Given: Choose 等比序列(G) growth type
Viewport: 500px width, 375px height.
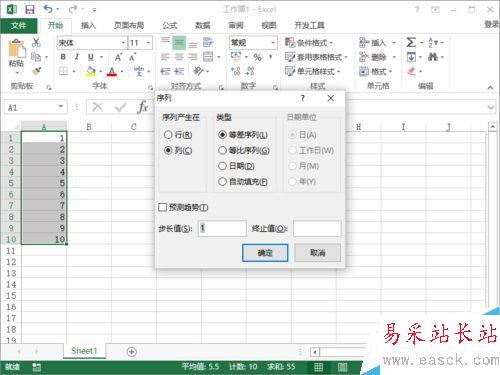Looking at the screenshot, I should [222, 150].
